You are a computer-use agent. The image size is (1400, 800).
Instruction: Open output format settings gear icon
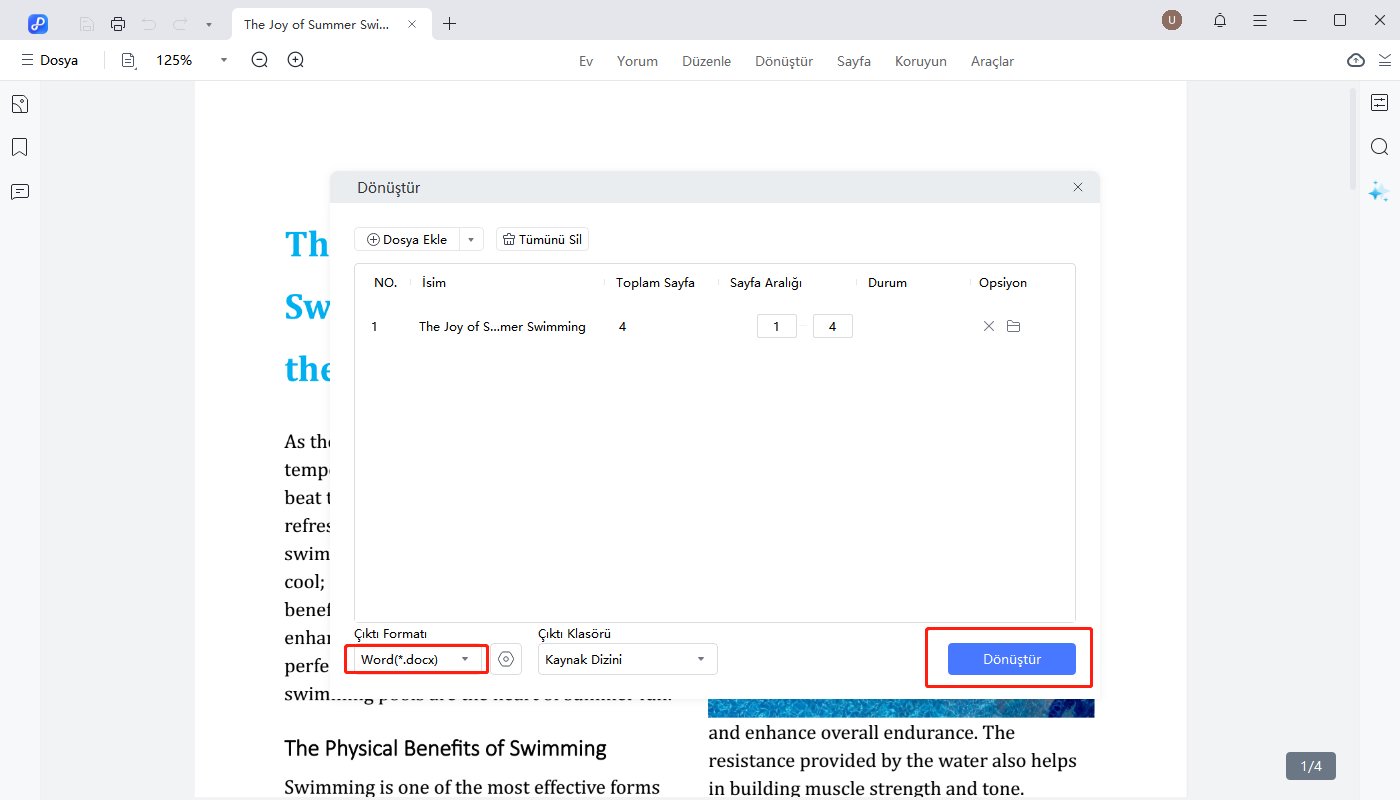pyautogui.click(x=506, y=659)
